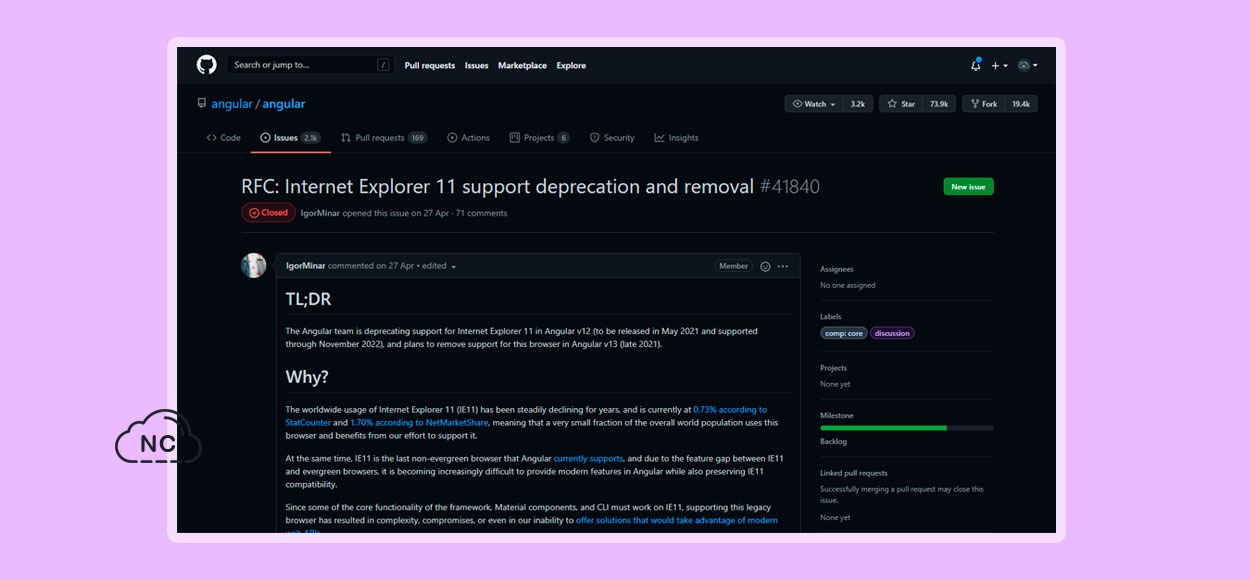Screen dimensions: 1250x580
Task: Click the Member badge on the comment
Action: [x=733, y=266]
